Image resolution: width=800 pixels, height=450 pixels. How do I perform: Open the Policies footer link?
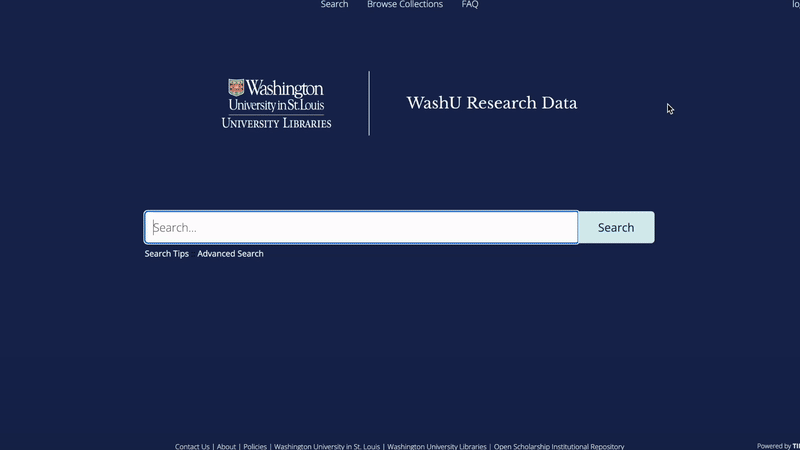click(x=255, y=446)
